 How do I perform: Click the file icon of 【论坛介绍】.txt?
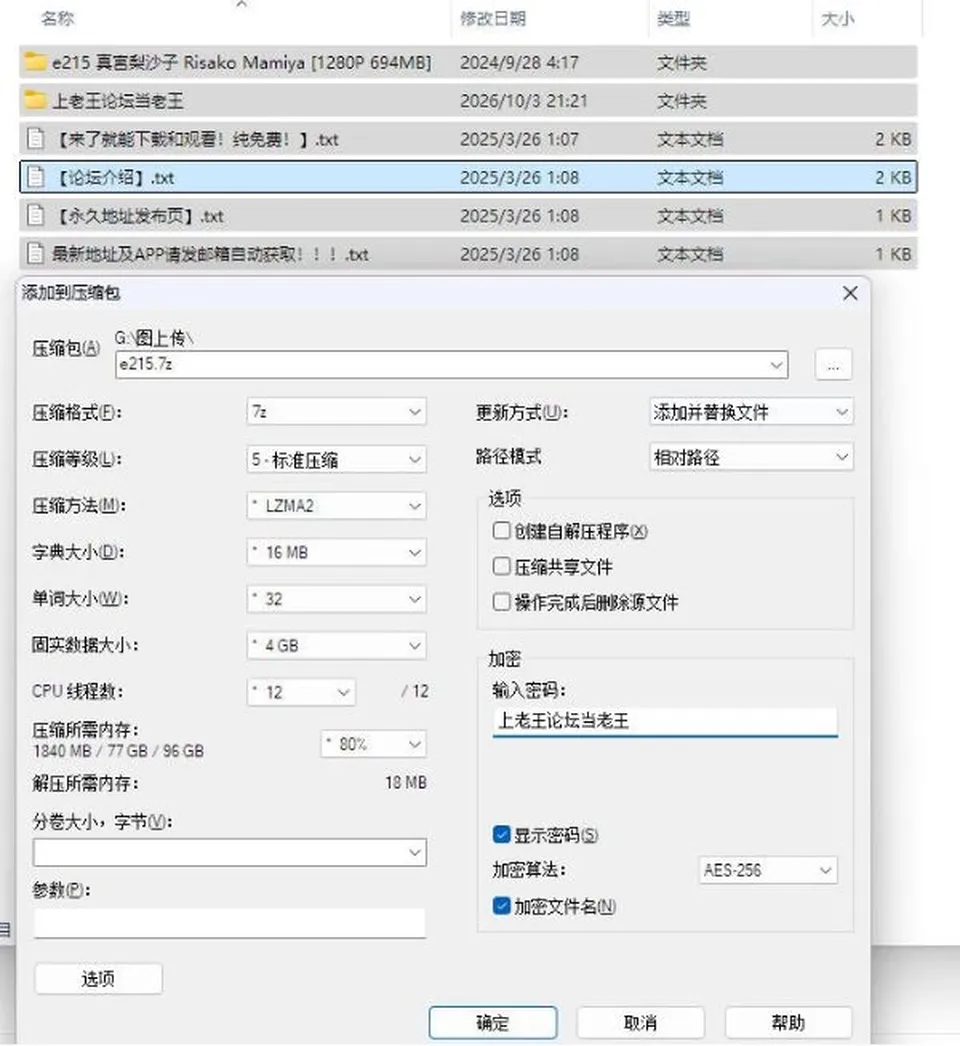(x=35, y=177)
